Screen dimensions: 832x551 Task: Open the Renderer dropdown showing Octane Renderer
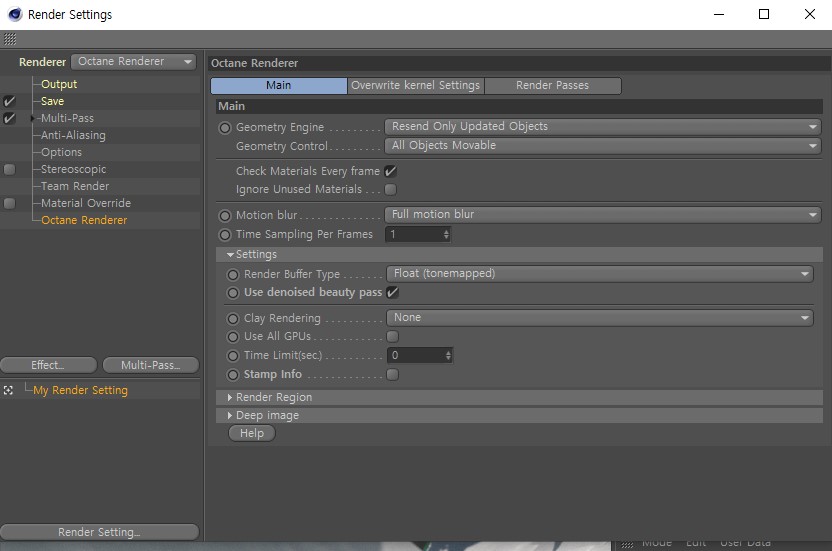(134, 62)
